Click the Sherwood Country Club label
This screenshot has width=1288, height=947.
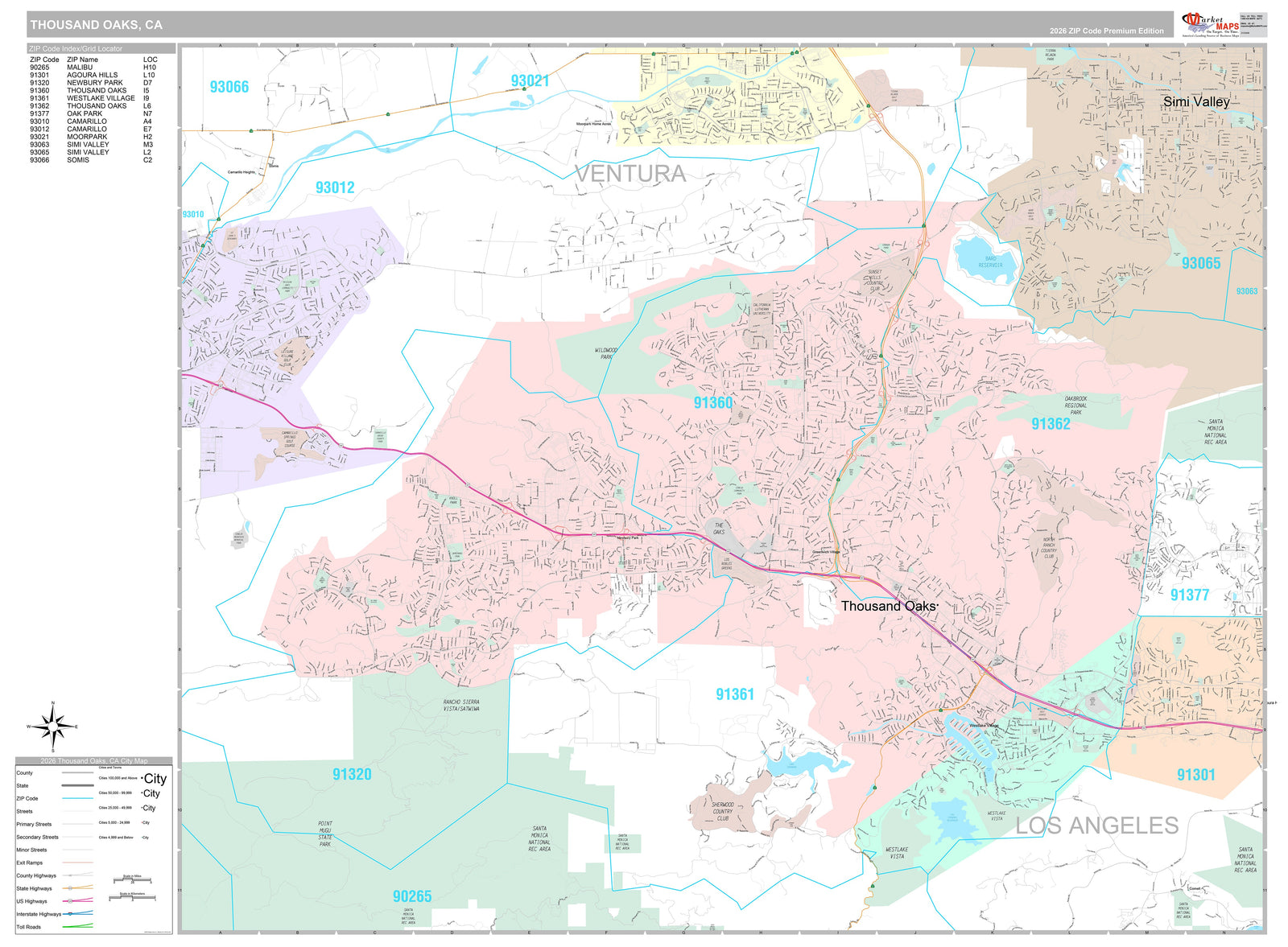point(722,811)
